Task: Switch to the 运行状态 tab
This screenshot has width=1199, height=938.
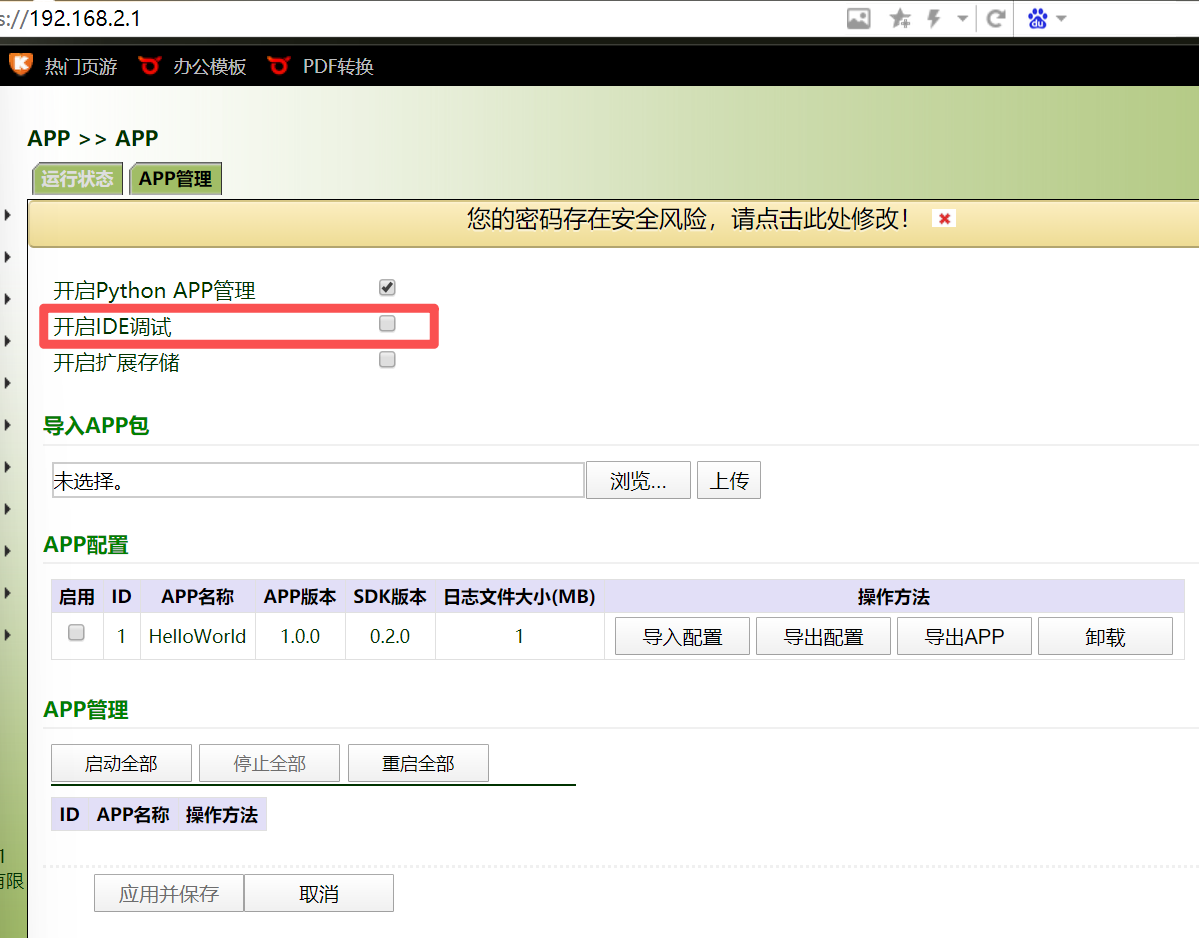Action: [77, 179]
